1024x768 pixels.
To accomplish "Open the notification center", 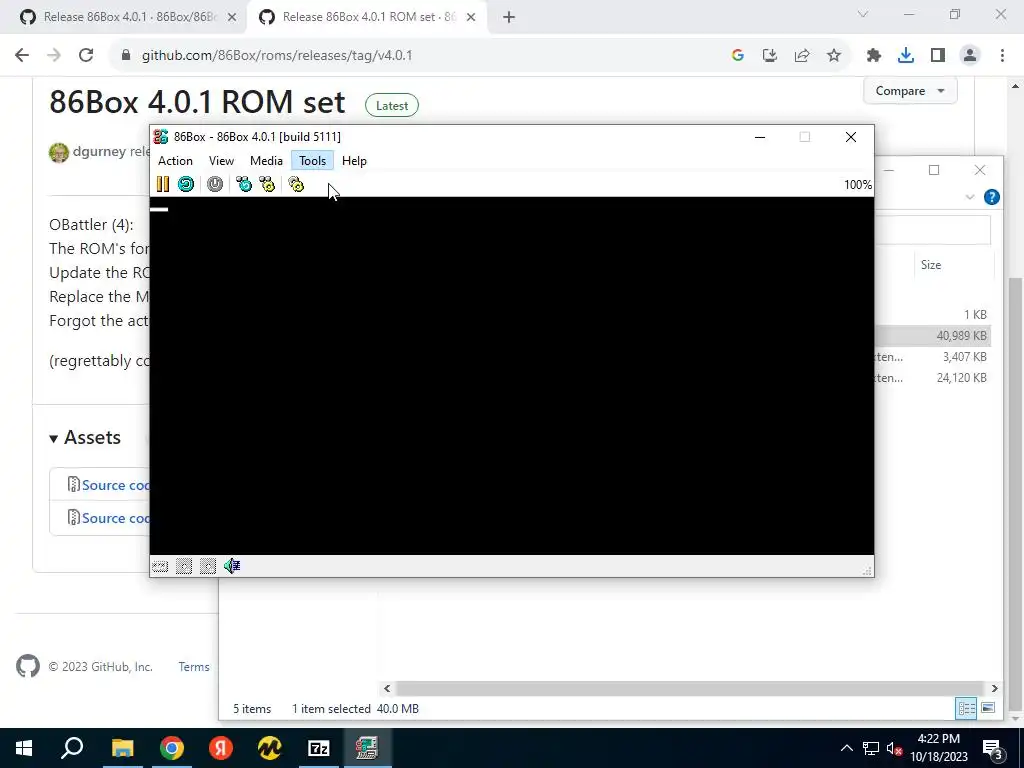I will click(x=992, y=749).
